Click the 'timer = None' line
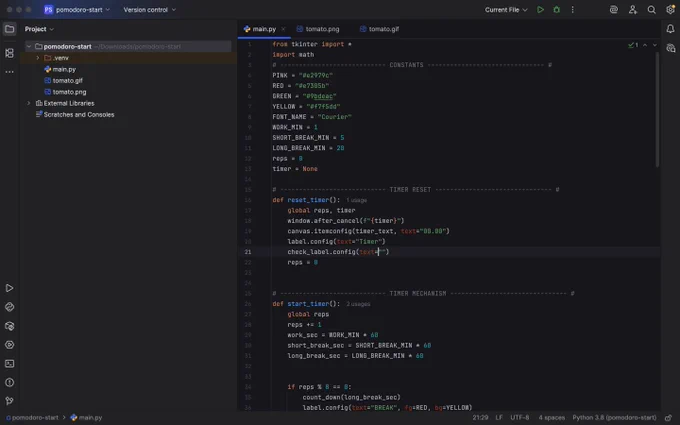The width and height of the screenshot is (680, 425). pos(295,169)
